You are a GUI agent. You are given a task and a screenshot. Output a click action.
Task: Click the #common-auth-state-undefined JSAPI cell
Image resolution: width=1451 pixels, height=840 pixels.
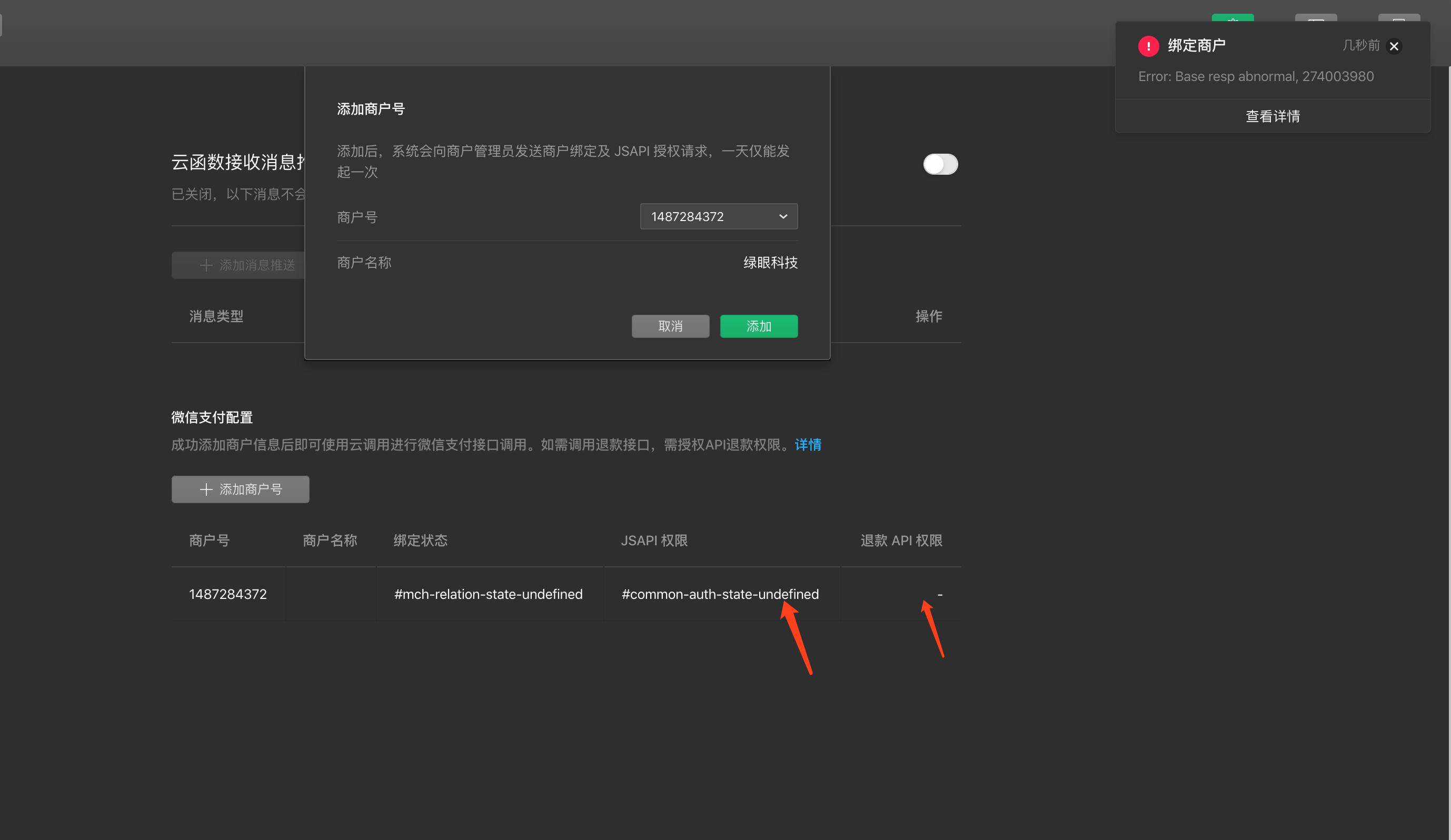(720, 594)
